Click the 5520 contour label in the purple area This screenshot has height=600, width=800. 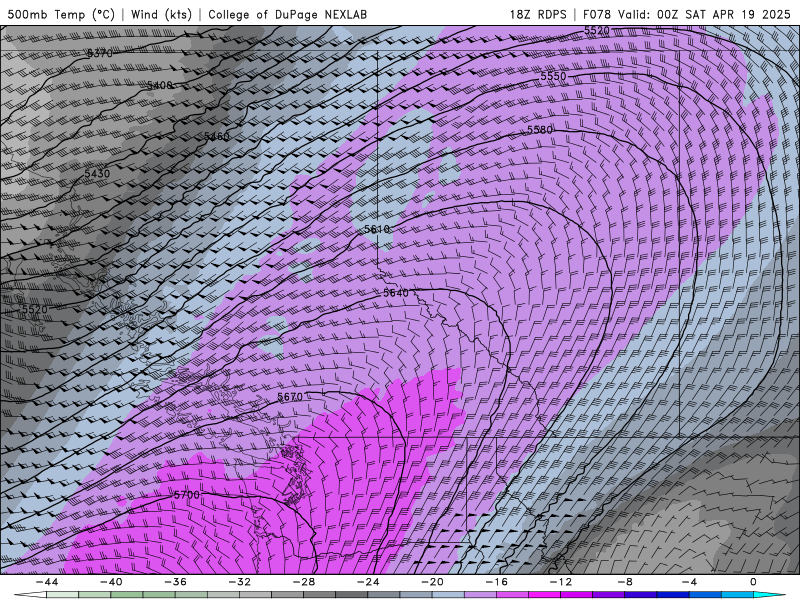(596, 31)
